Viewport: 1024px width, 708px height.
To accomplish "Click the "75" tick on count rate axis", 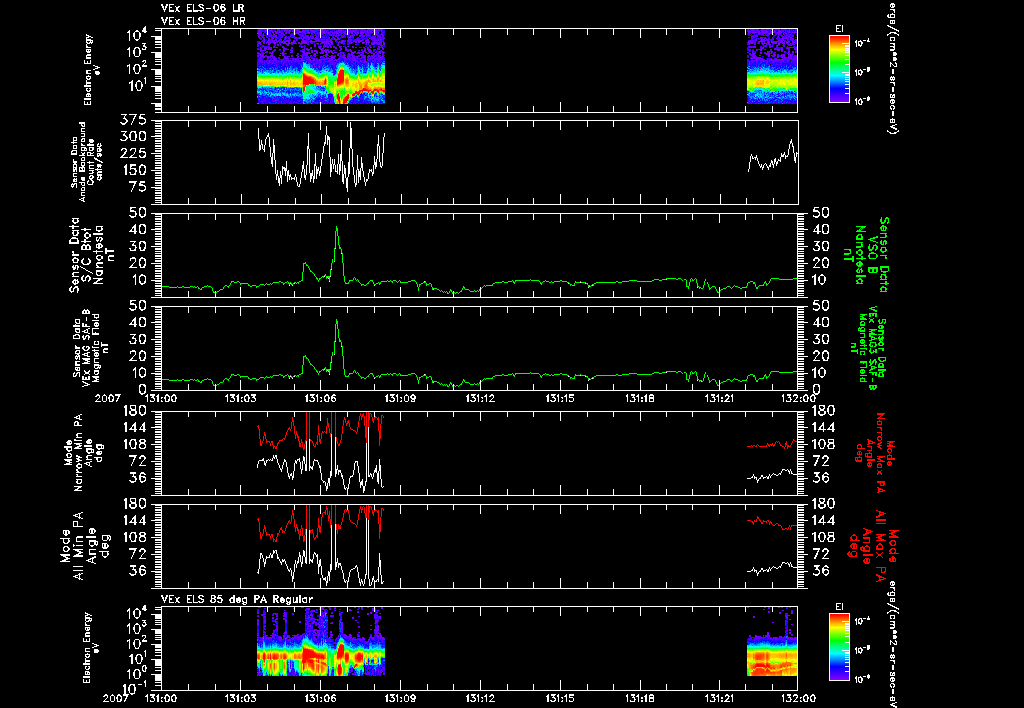I will point(138,187).
